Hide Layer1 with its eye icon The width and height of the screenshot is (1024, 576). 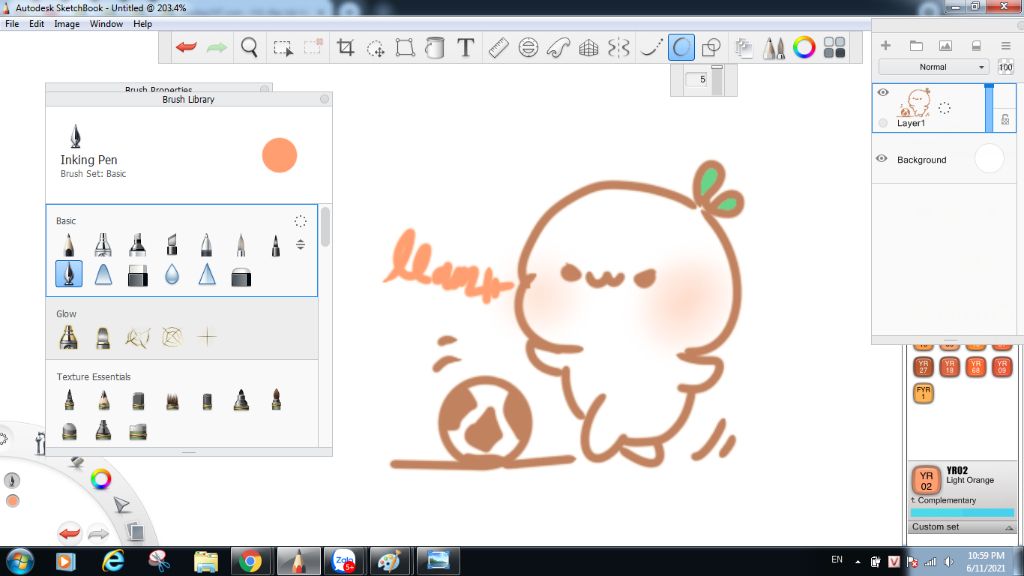(x=883, y=92)
